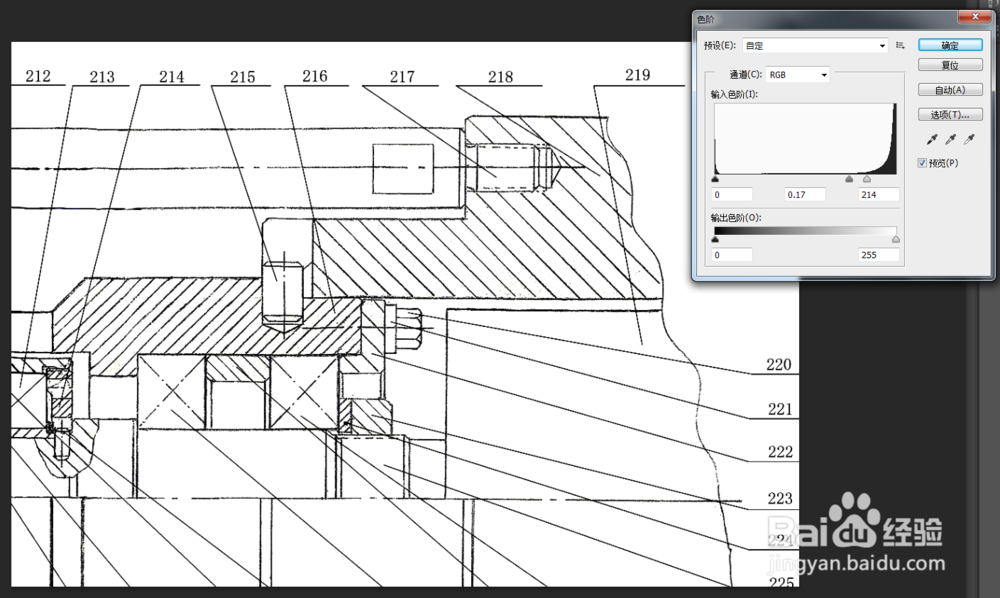The image size is (1000, 598).
Task: Click the output black level slider handle
Action: point(715,239)
